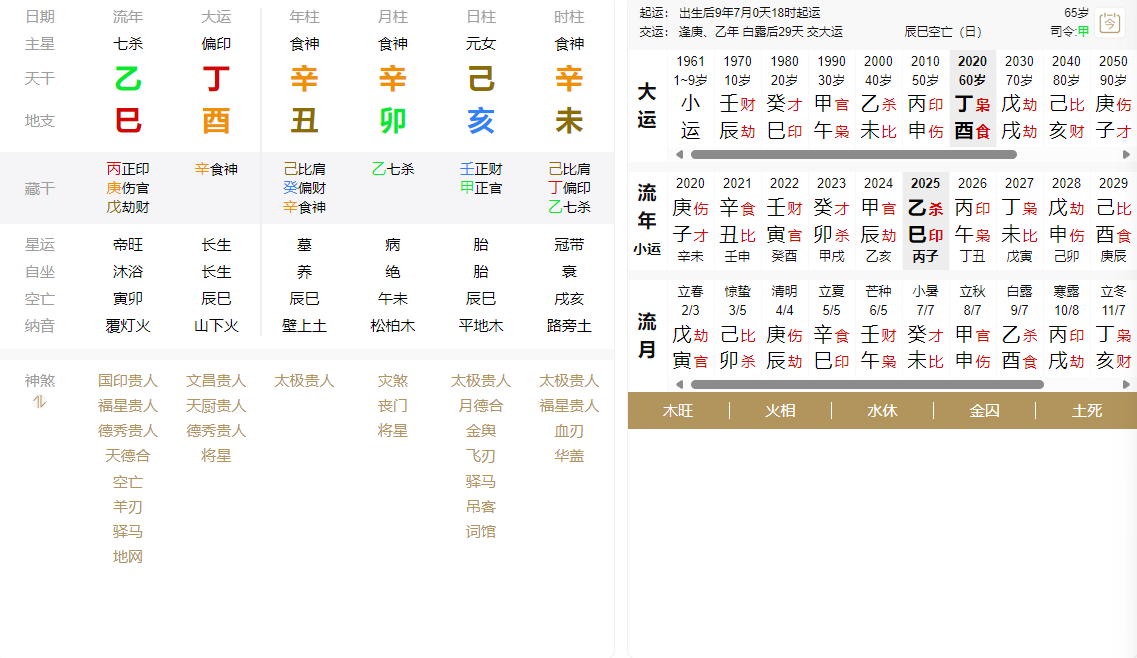This screenshot has width=1137, height=658.
Task: Toggle the 神煞 sort arrows icon
Action: point(40,402)
